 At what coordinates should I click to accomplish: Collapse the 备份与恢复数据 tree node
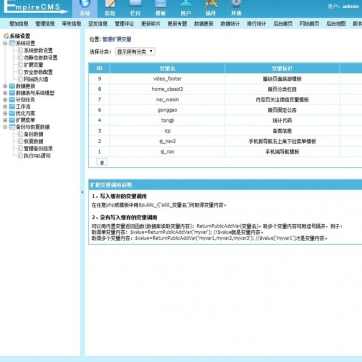(5, 127)
